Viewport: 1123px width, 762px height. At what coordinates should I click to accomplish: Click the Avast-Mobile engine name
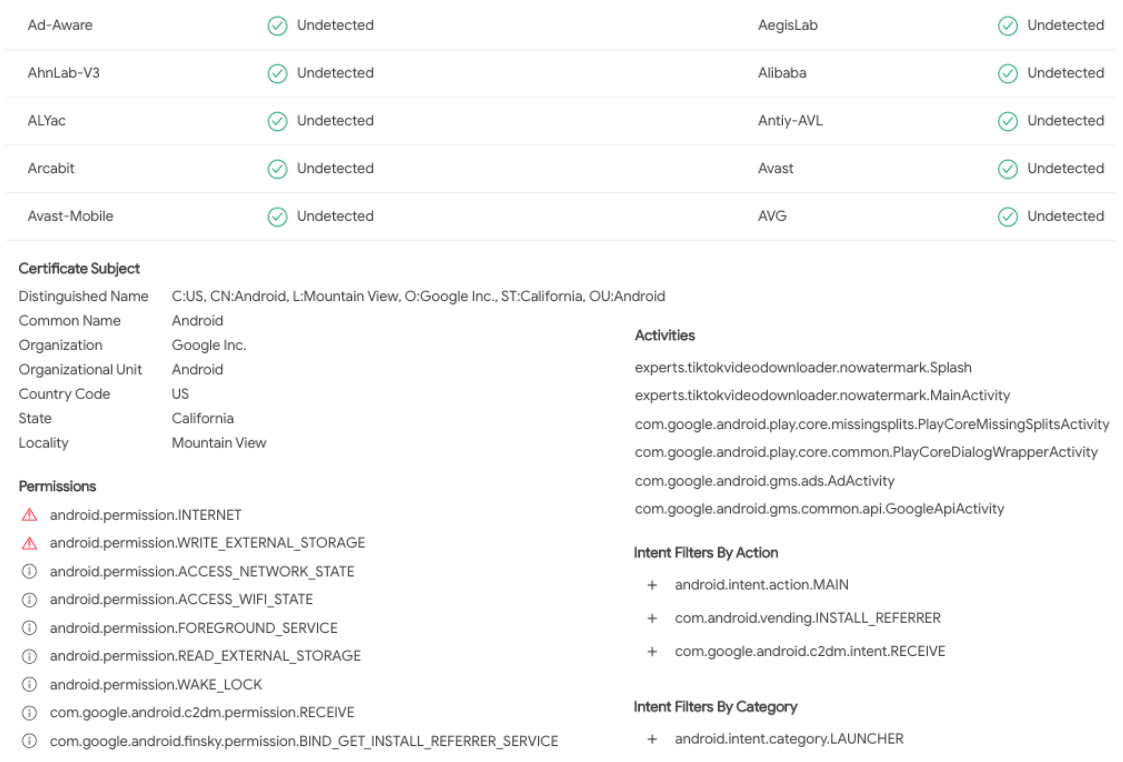point(70,216)
